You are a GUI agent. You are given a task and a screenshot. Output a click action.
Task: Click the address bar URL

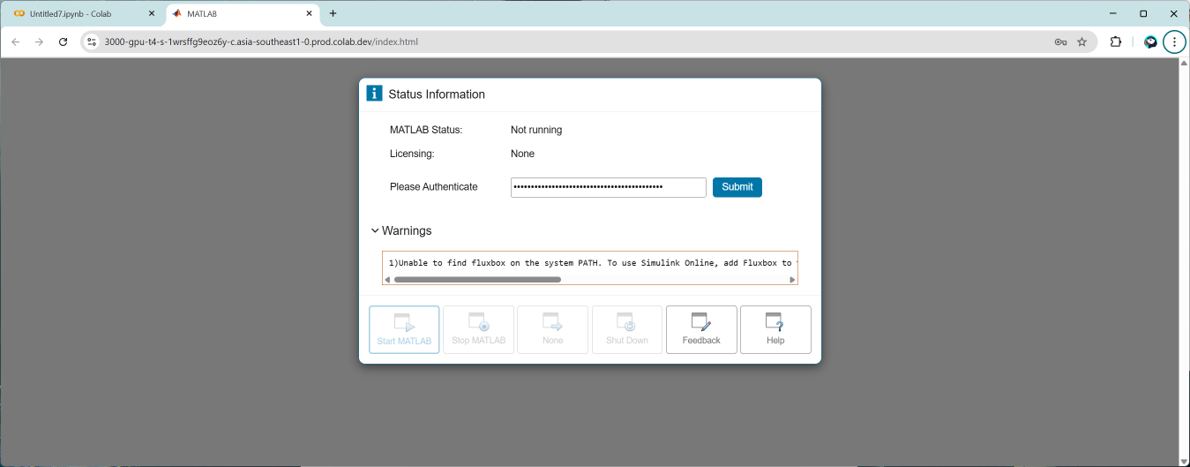(261, 42)
